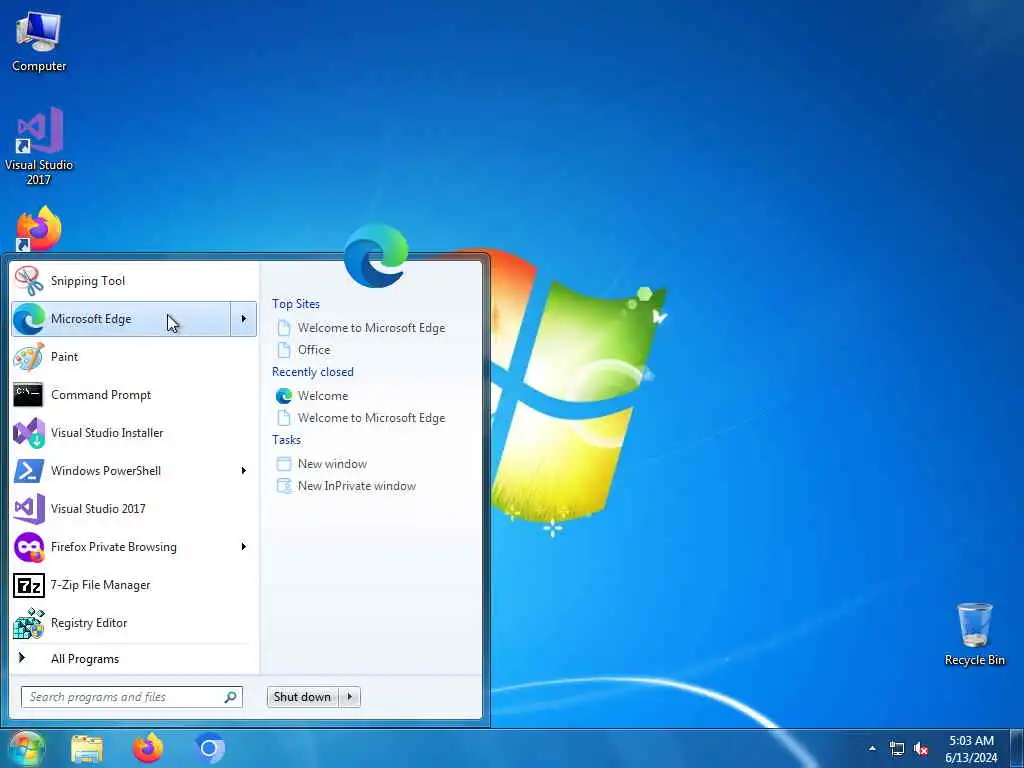This screenshot has width=1024, height=768.
Task: Open Firefox from taskbar
Action: click(x=148, y=748)
